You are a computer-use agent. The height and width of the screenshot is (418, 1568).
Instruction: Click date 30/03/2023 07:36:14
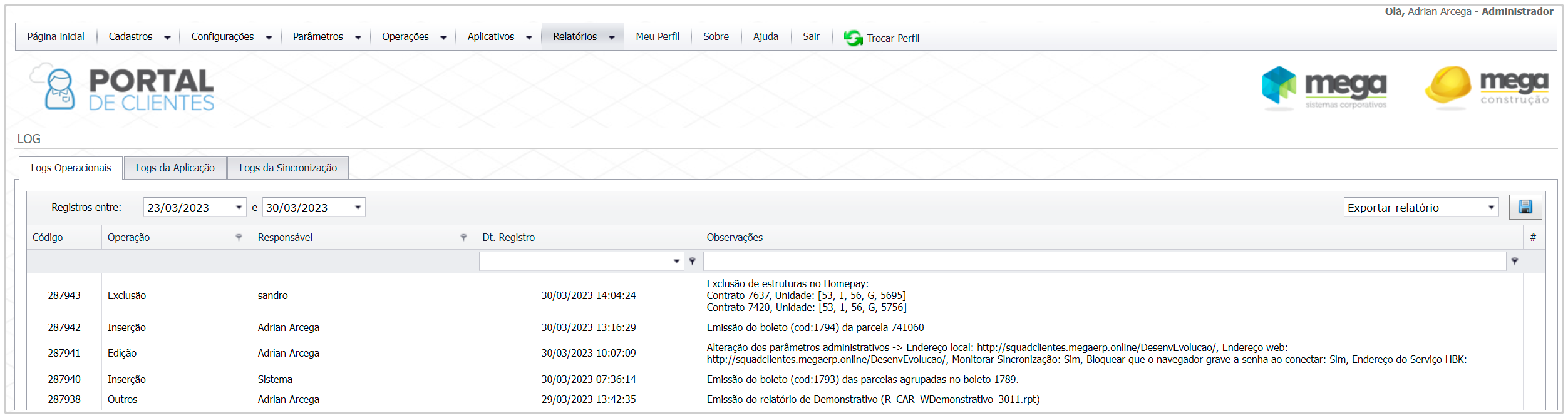[589, 379]
